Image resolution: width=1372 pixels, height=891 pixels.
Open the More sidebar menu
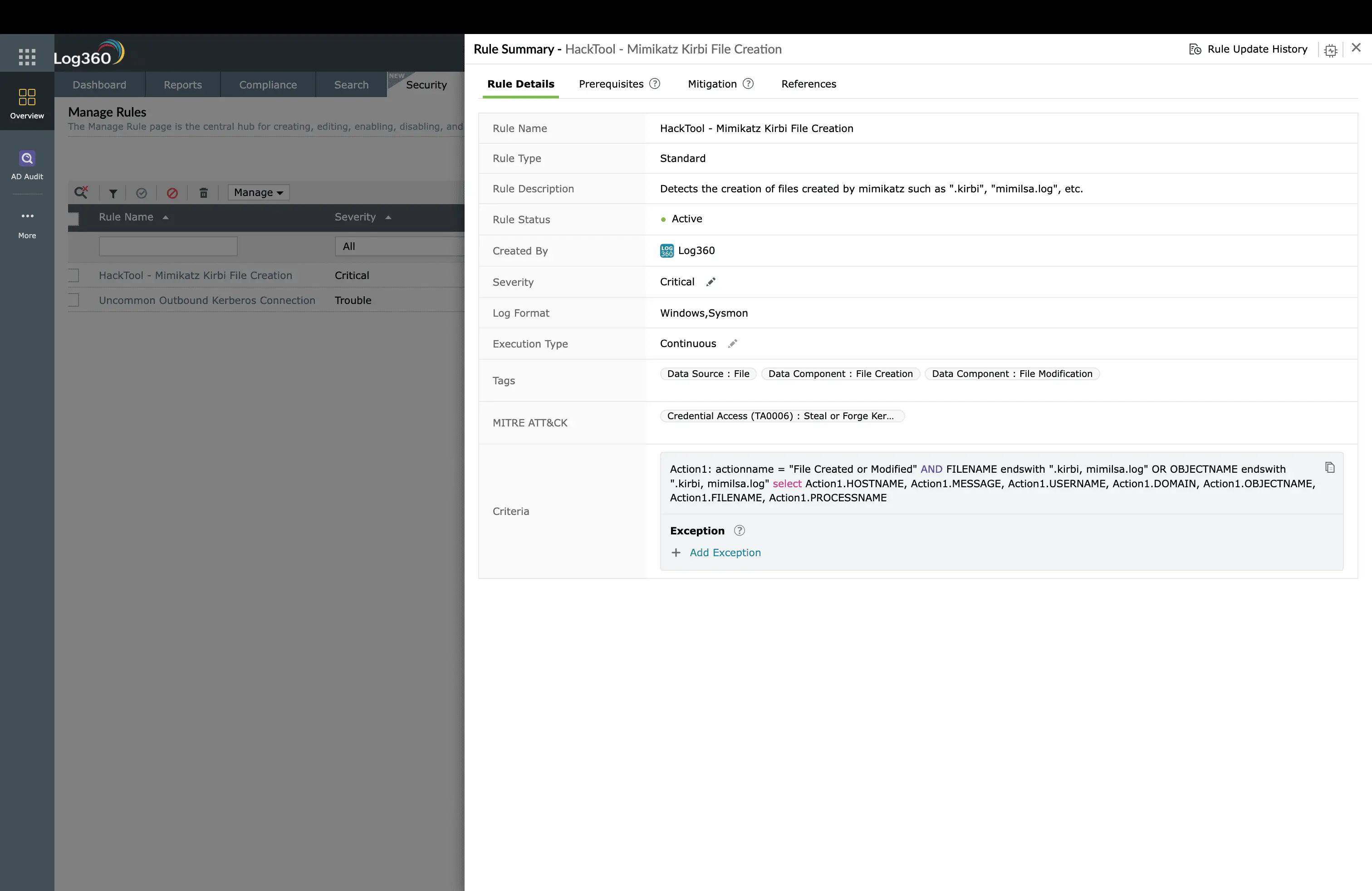pyautogui.click(x=27, y=224)
